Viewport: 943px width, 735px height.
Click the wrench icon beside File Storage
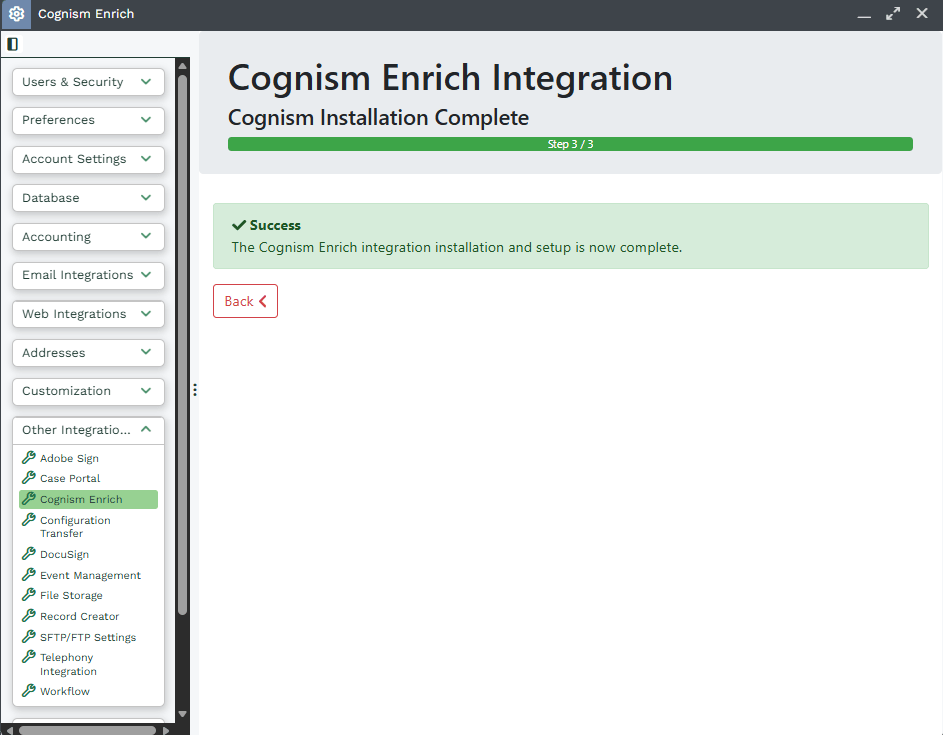(29, 595)
